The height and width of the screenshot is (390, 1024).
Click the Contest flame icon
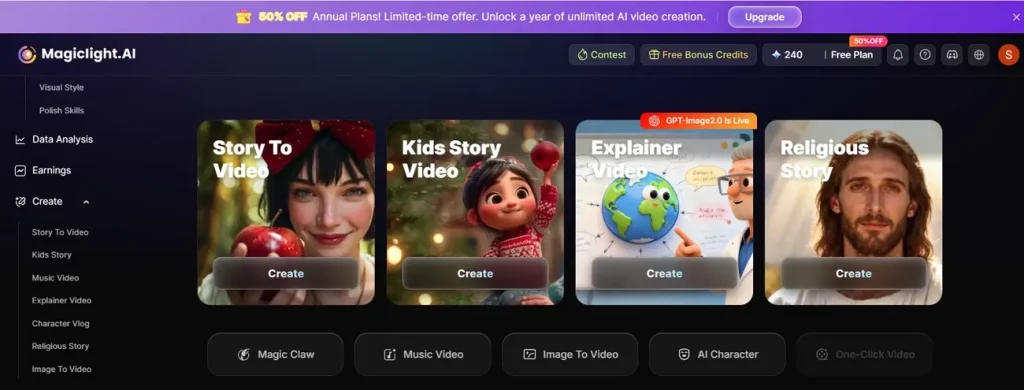click(583, 55)
